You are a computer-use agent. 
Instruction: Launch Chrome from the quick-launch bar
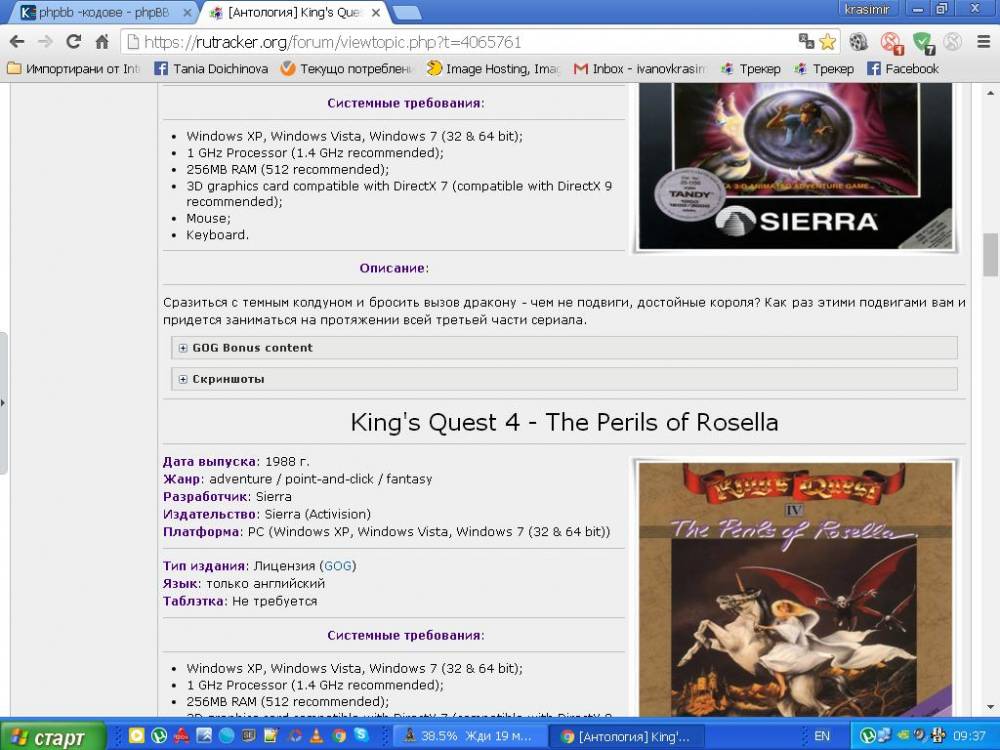click(339, 736)
